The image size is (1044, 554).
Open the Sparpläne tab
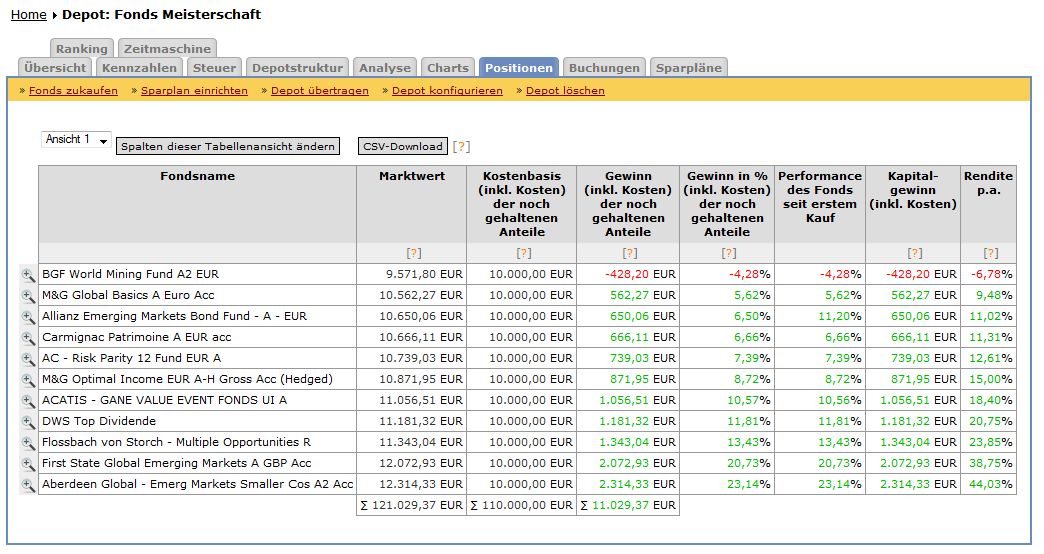688,68
